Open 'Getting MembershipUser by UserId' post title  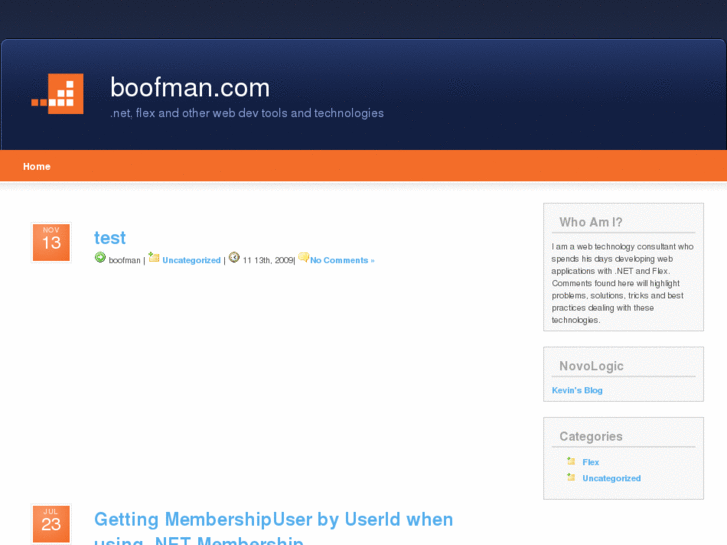(274, 528)
